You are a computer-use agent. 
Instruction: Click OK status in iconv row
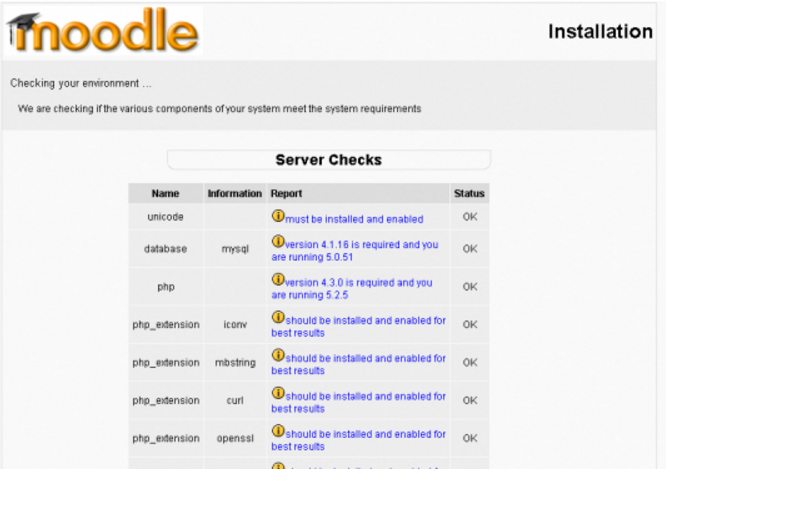pyautogui.click(x=470, y=324)
